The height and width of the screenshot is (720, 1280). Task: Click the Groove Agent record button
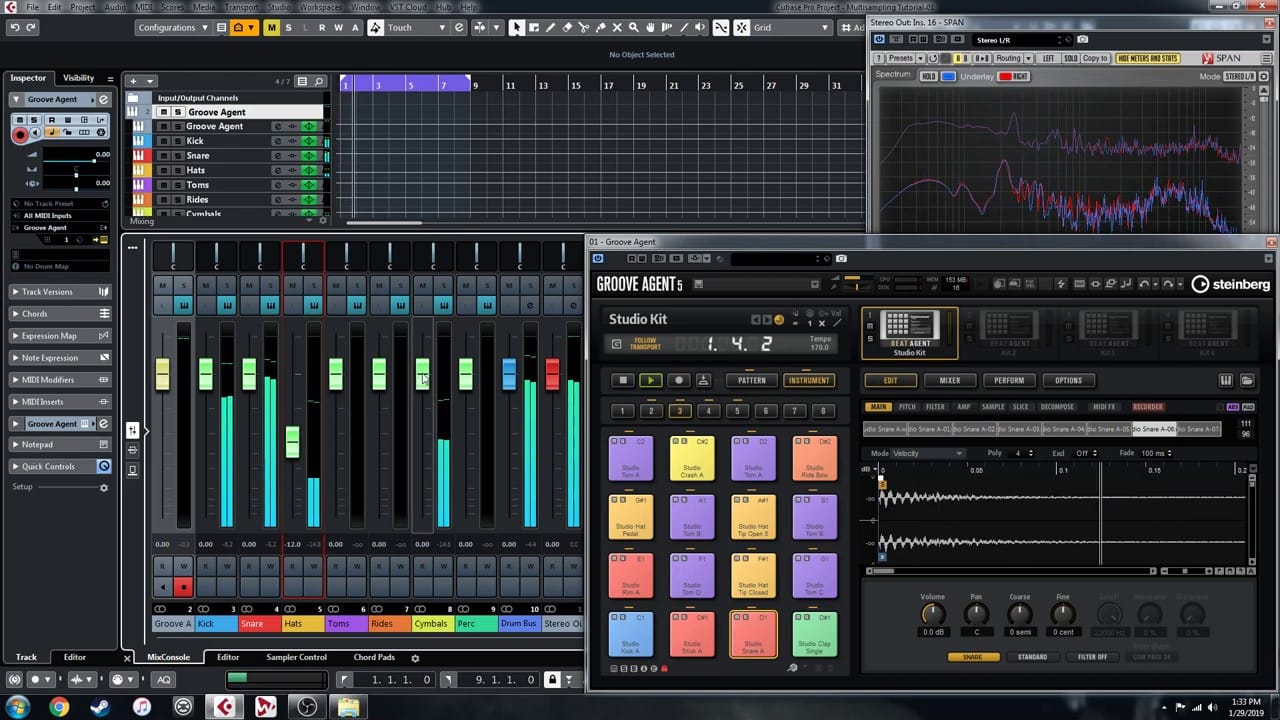click(x=678, y=380)
